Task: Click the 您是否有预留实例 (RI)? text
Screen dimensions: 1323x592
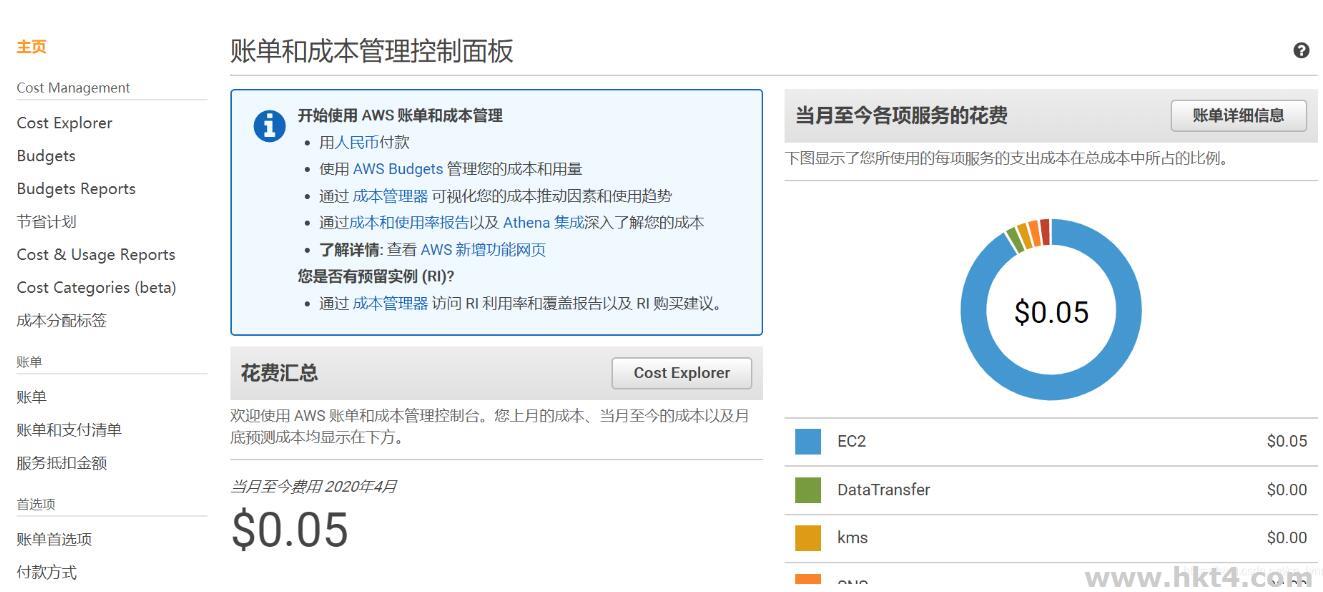Action: point(375,276)
